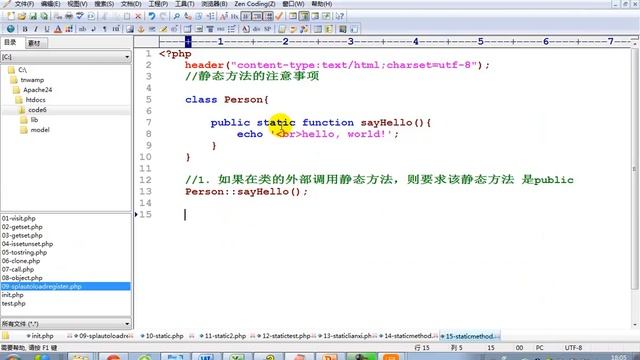This screenshot has width=640, height=360.
Task: Open the Zen Coding(Z) menu
Action: click(255, 4)
